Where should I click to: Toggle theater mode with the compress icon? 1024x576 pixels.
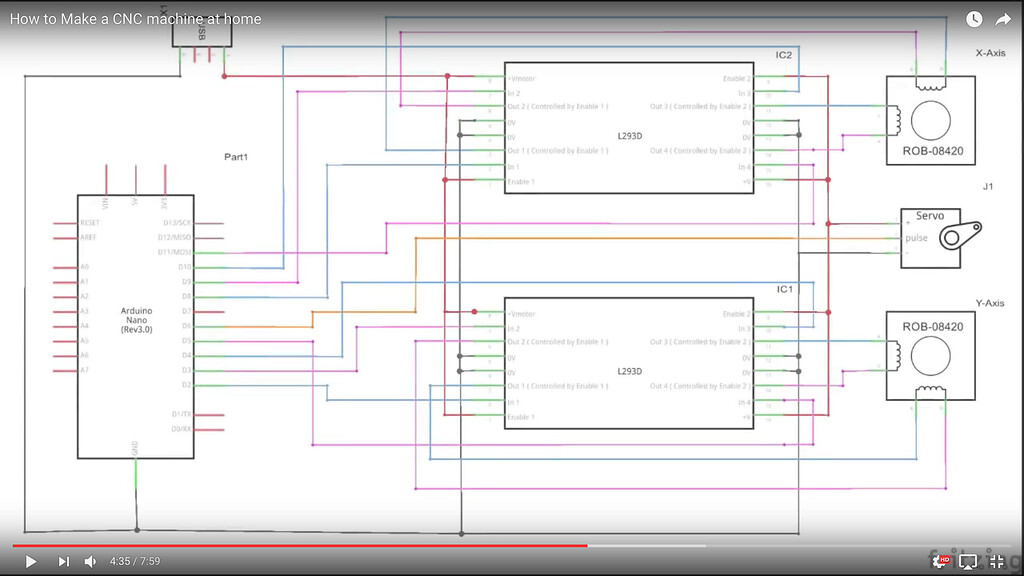point(997,561)
